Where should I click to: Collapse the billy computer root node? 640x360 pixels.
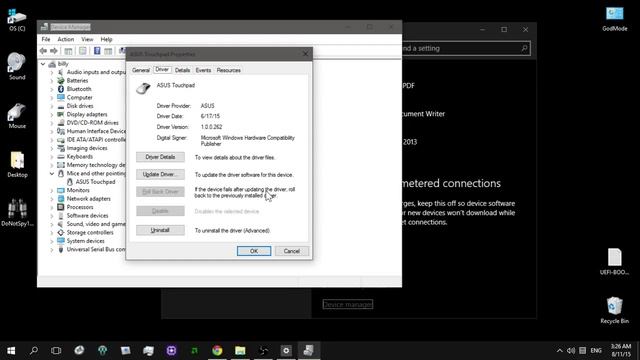tap(43, 64)
